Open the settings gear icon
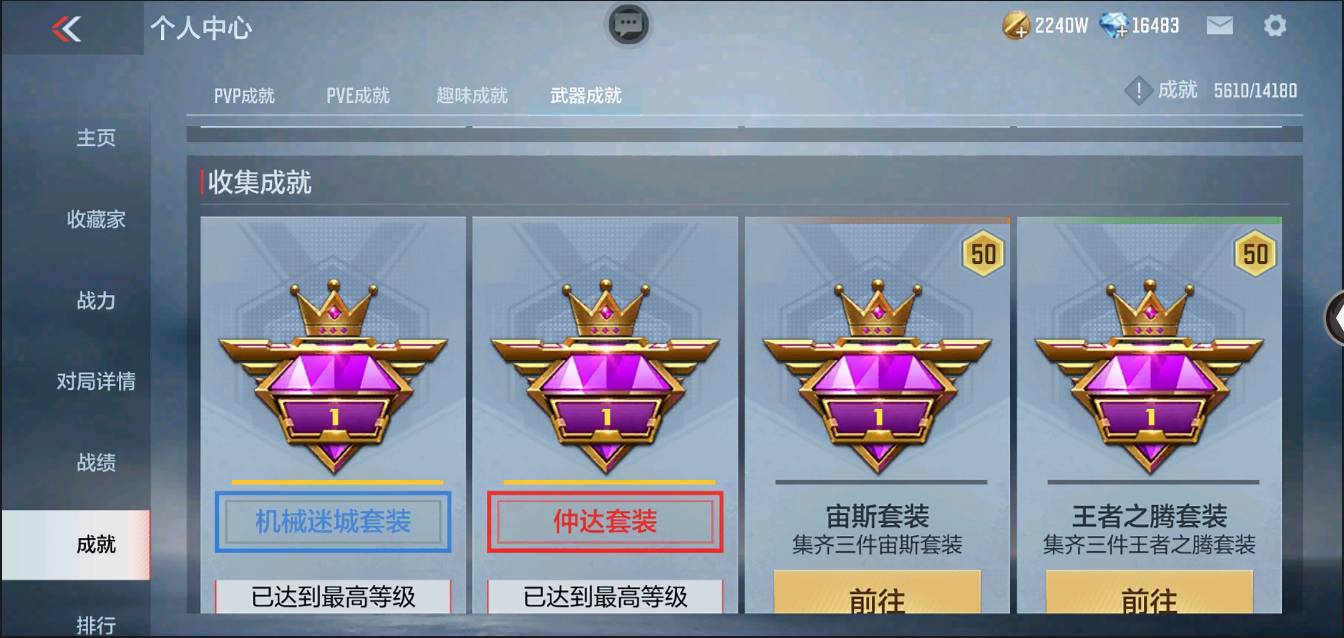 point(1275,26)
